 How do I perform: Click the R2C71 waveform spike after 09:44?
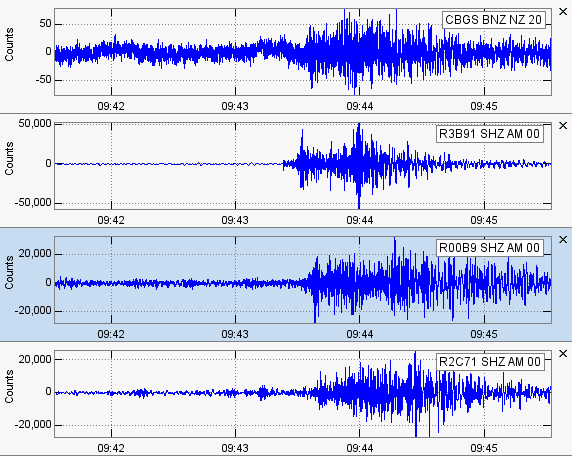pos(416,394)
